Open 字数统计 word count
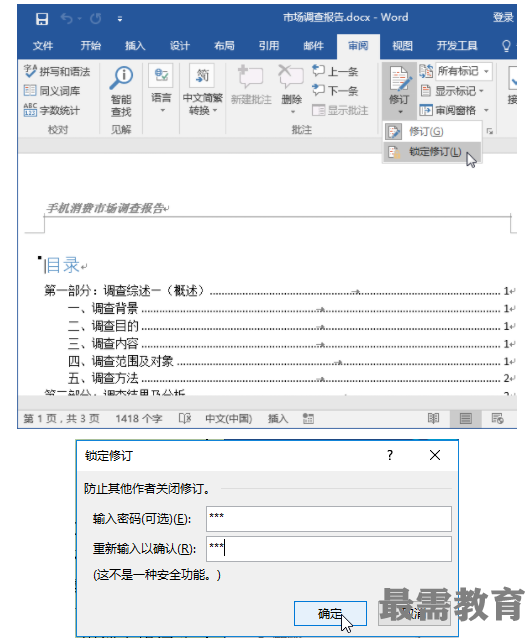 [52, 110]
